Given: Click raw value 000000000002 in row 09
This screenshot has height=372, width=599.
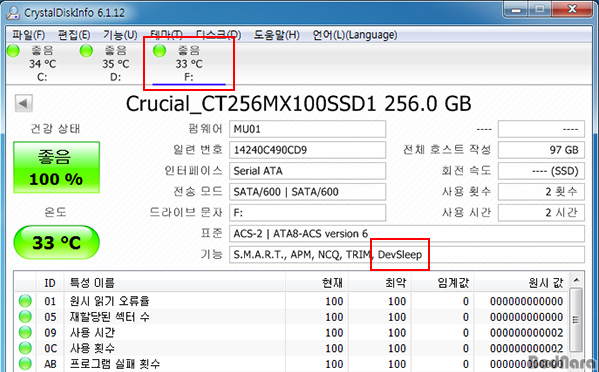Looking at the screenshot, I should (x=526, y=333).
